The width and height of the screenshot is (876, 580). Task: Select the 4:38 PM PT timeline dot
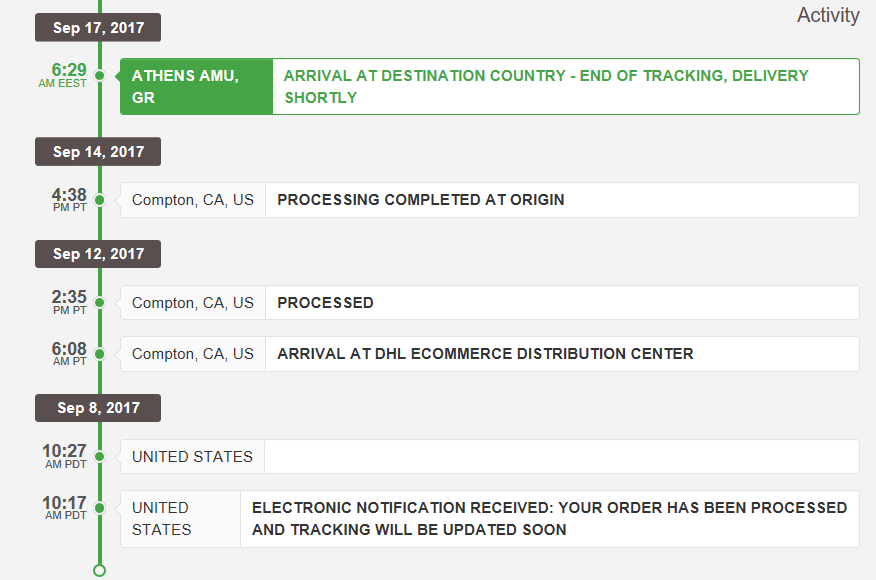[99, 199]
